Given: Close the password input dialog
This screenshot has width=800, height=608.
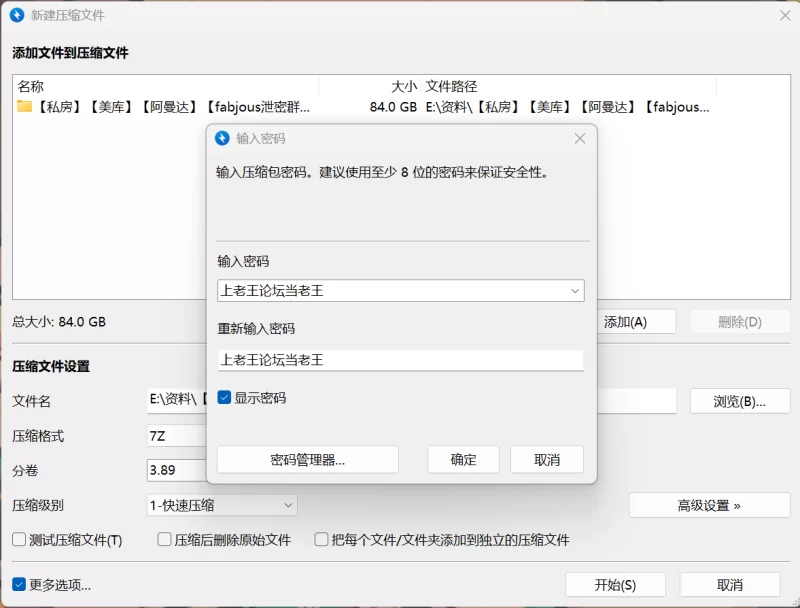Looking at the screenshot, I should [x=580, y=138].
